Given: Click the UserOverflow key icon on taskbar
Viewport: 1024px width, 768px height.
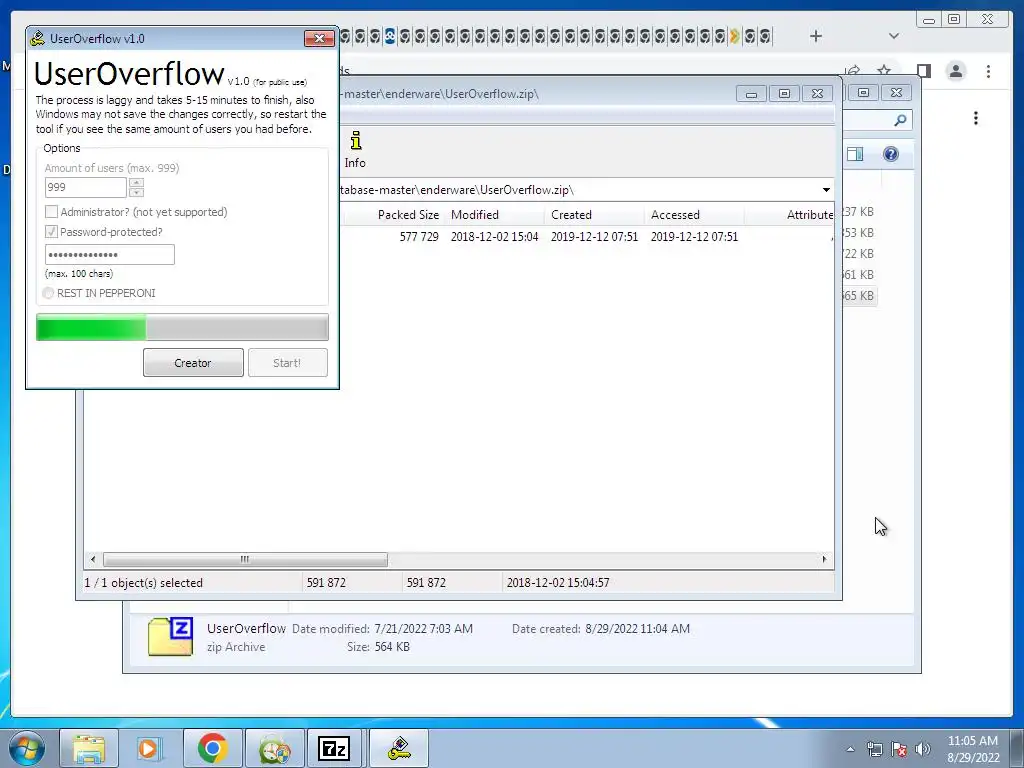Looking at the screenshot, I should tap(399, 748).
